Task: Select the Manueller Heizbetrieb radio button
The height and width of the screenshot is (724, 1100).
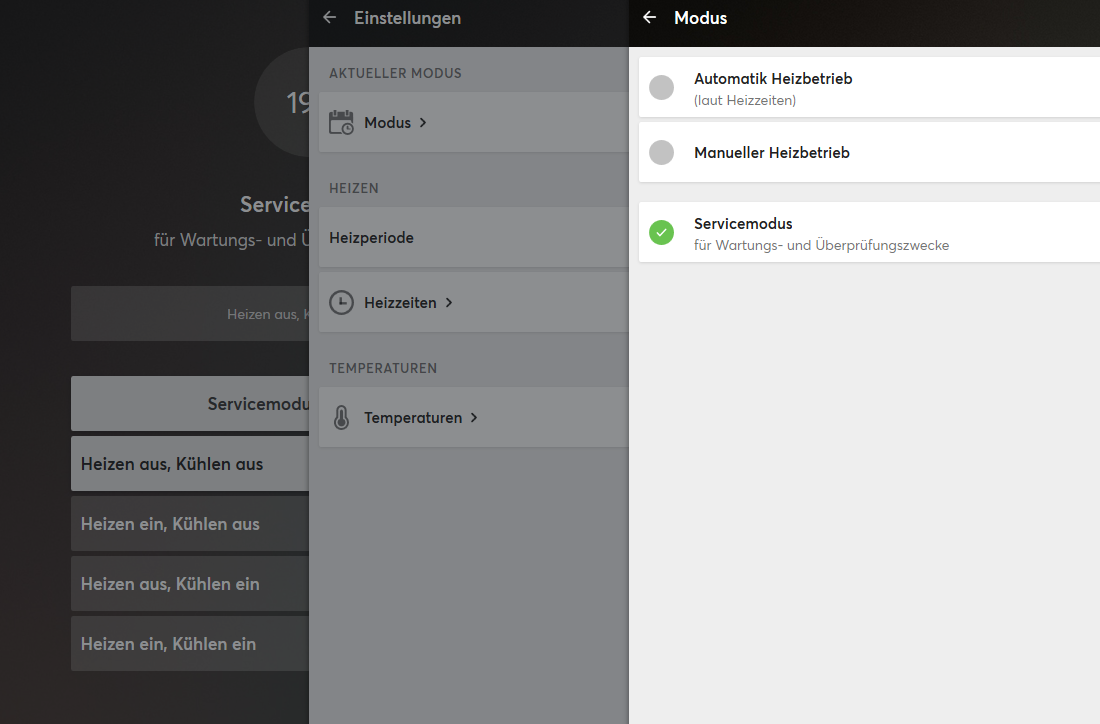Action: coord(661,152)
